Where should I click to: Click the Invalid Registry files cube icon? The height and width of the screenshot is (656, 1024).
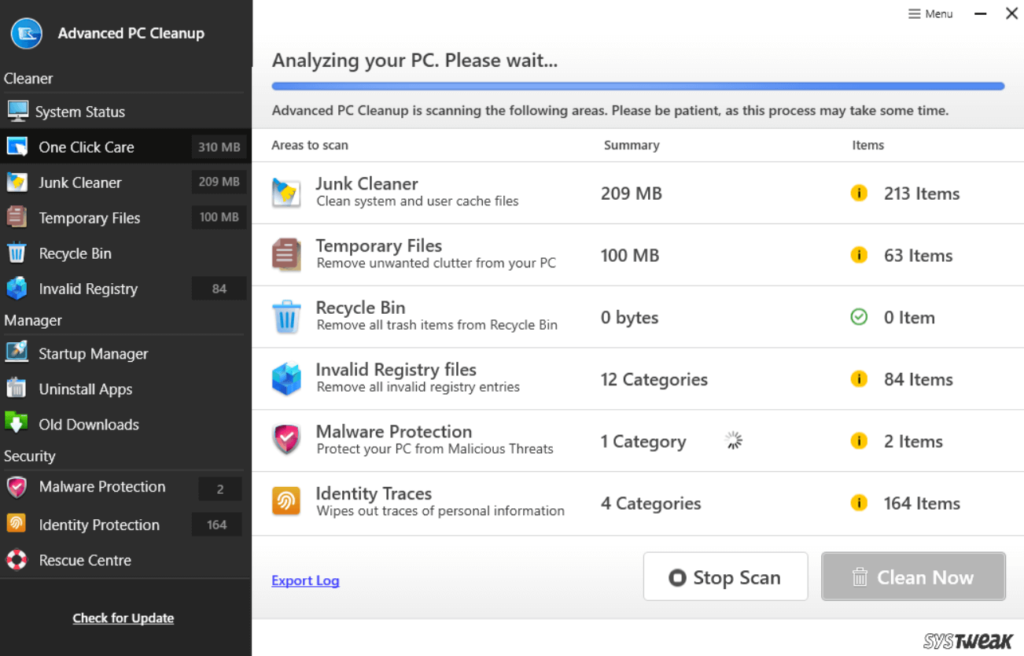(286, 379)
